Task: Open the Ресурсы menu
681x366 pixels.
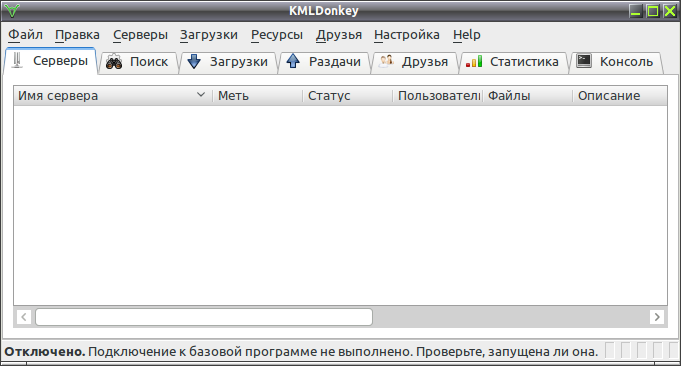Action: click(277, 35)
